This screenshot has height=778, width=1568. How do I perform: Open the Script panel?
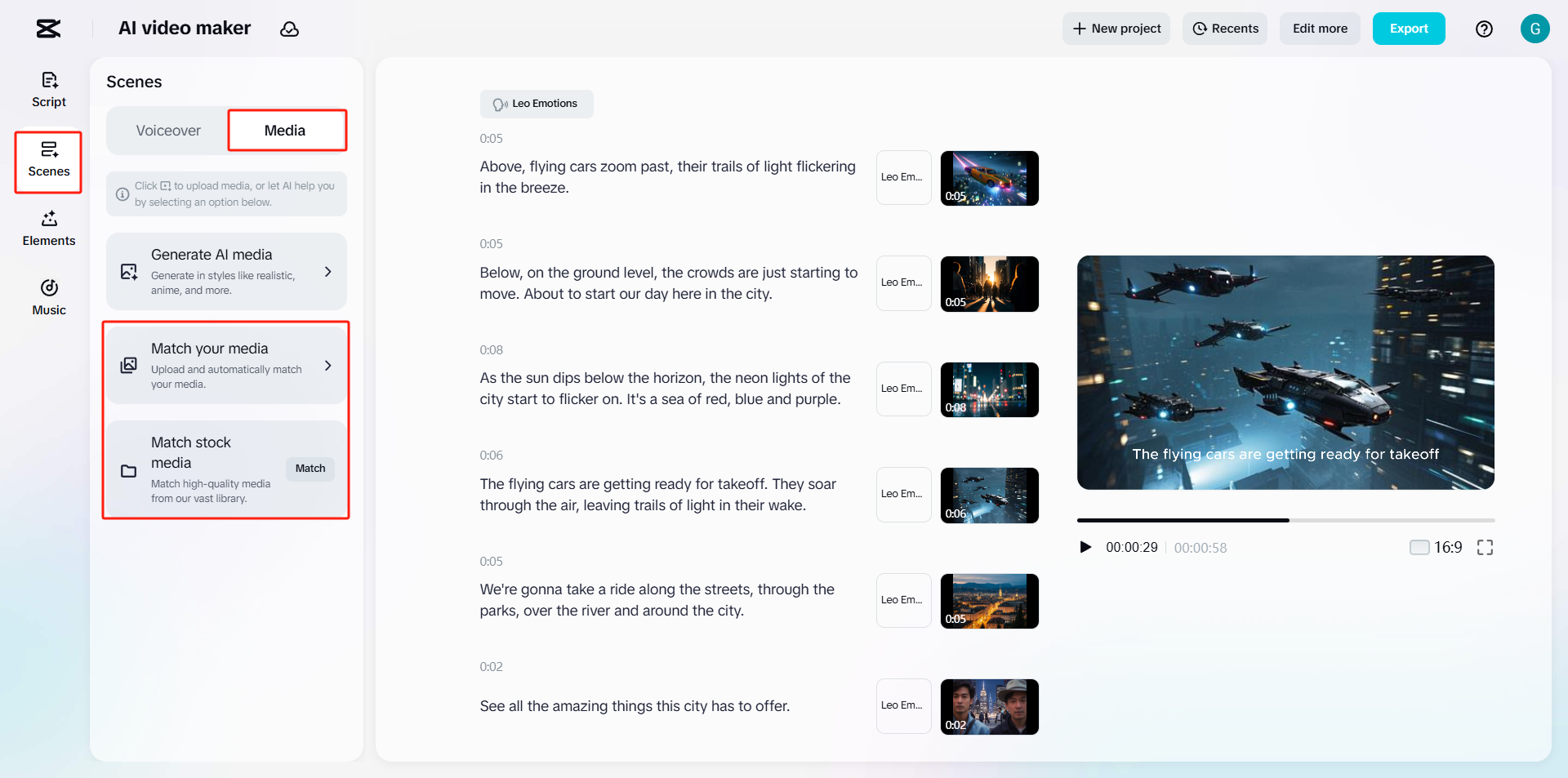pyautogui.click(x=49, y=90)
